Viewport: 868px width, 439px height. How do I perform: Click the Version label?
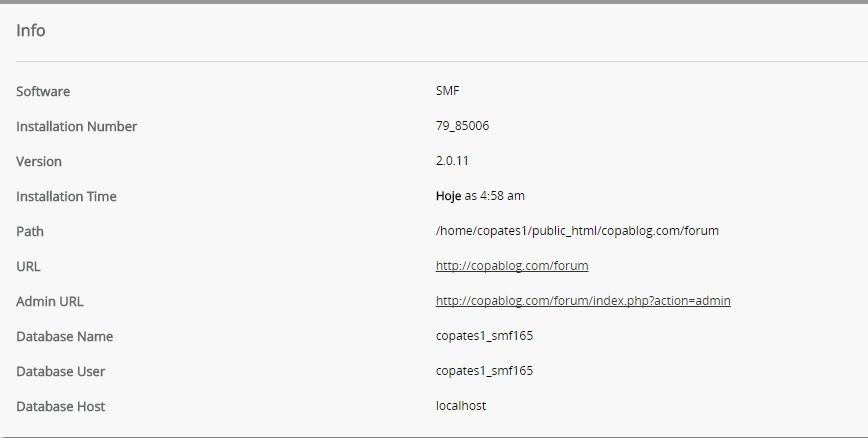click(39, 162)
